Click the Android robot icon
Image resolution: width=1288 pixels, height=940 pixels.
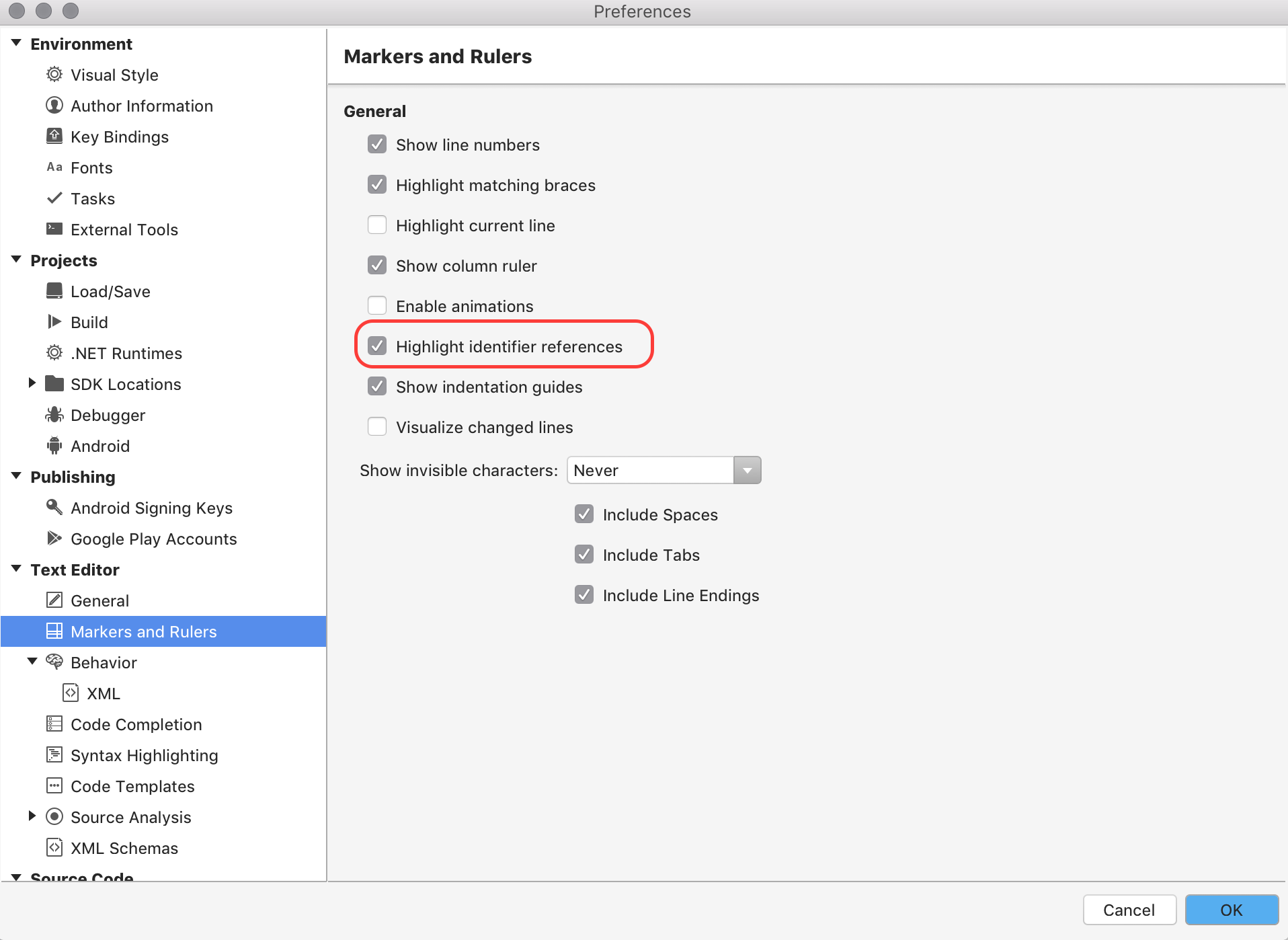click(54, 446)
